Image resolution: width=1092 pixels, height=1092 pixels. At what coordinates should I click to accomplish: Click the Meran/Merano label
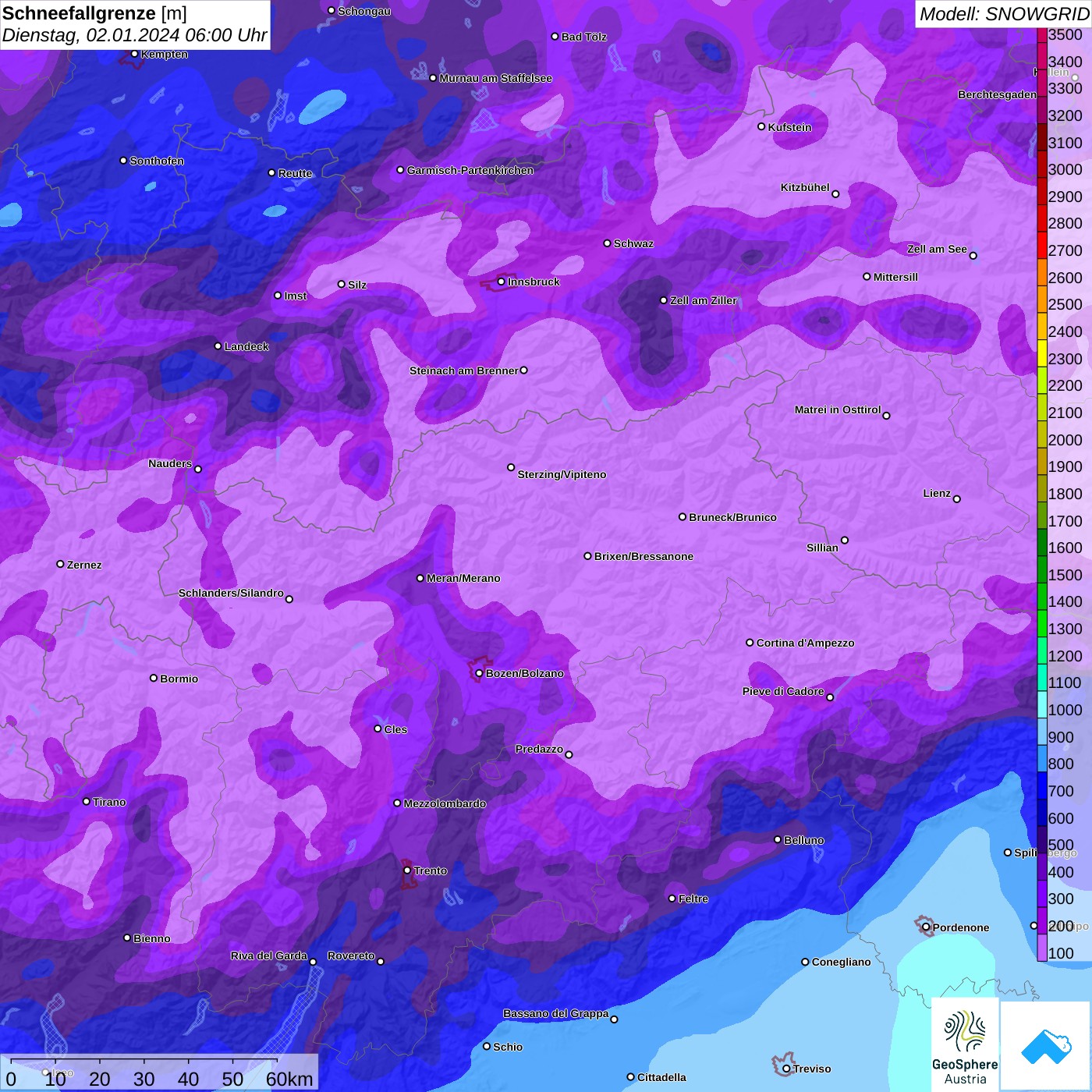pos(463,578)
